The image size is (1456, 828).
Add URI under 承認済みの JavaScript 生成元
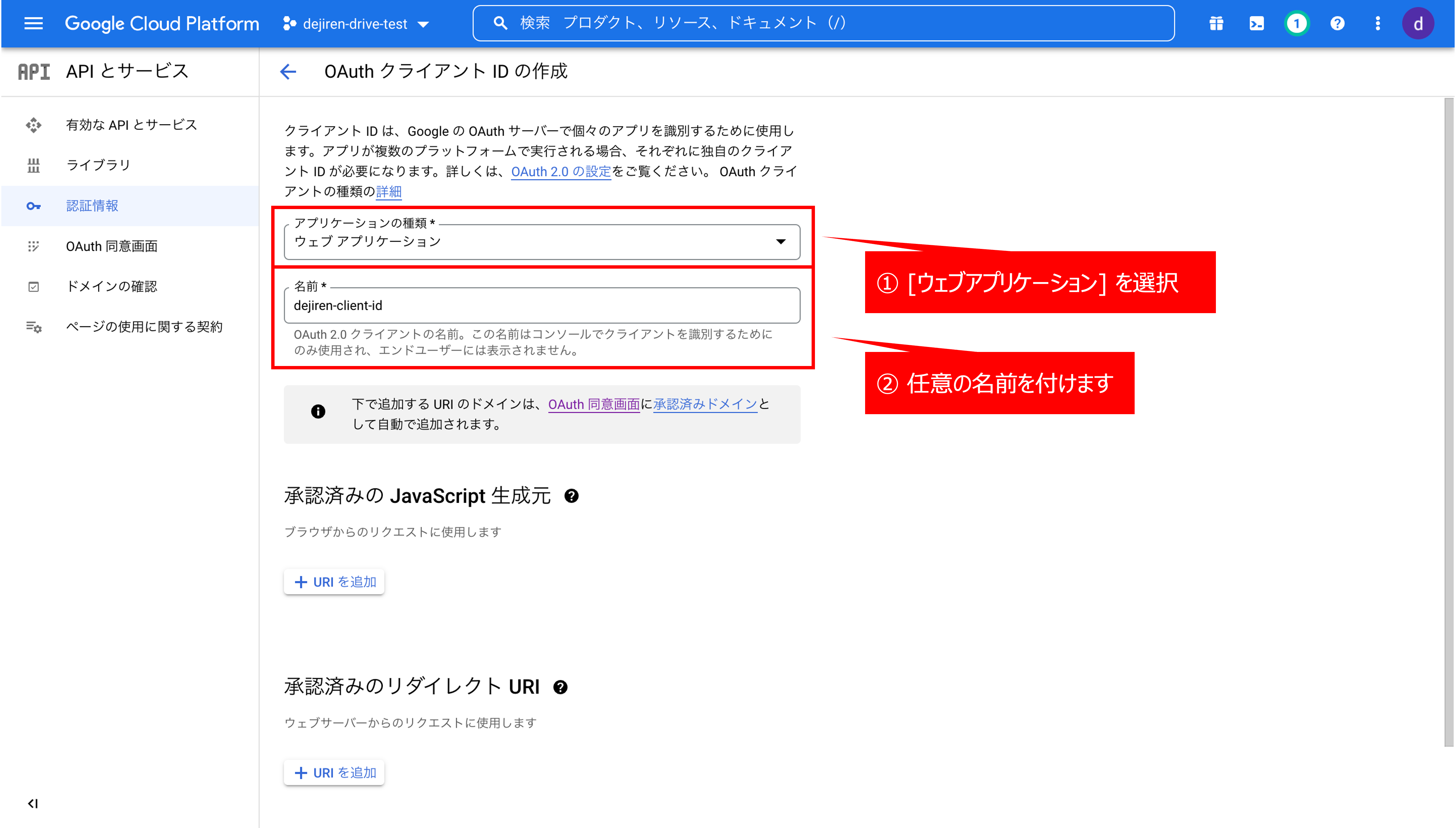[334, 582]
